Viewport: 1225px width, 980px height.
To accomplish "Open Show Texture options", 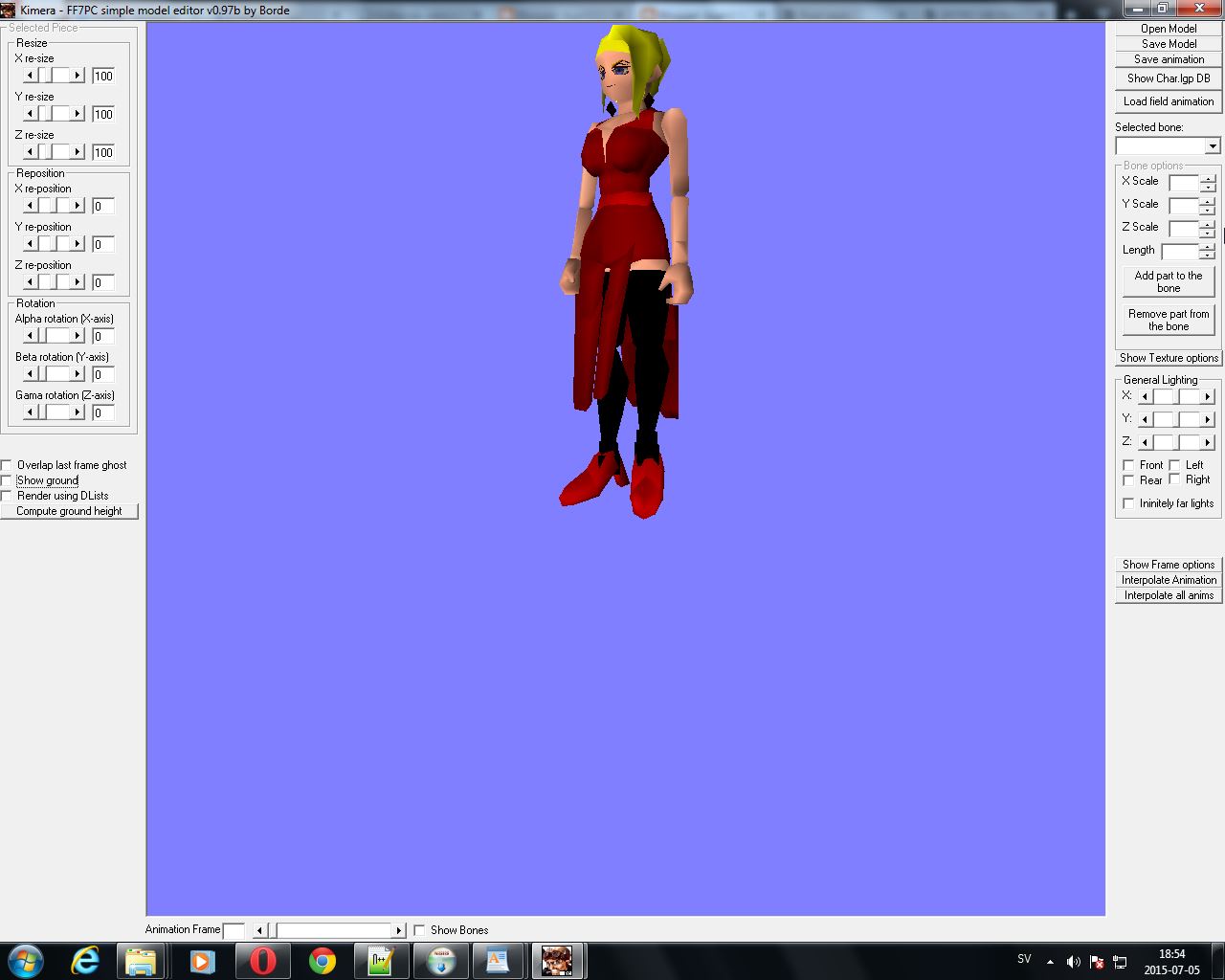I will 1169,358.
